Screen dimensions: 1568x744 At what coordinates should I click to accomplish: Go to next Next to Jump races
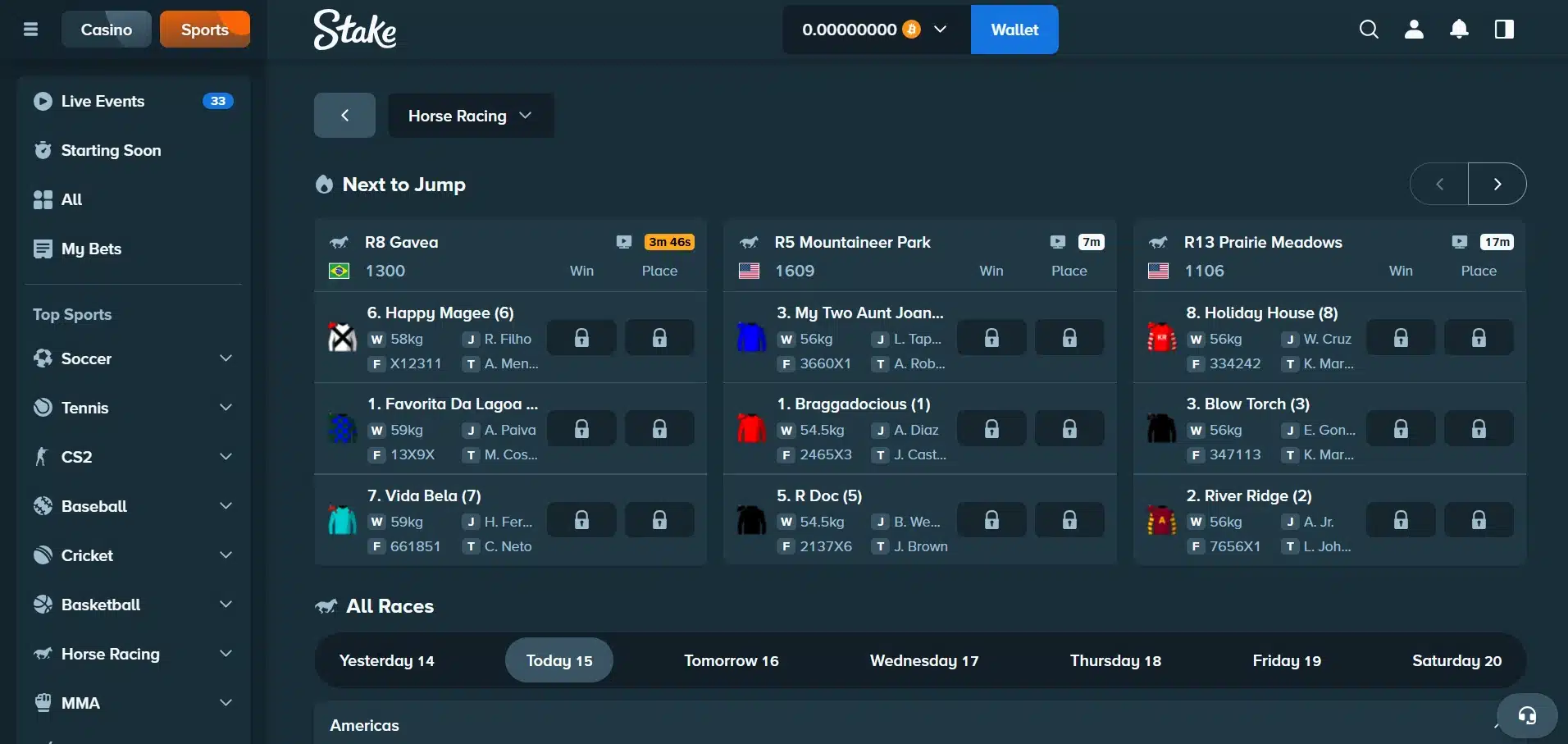pyautogui.click(x=1497, y=184)
